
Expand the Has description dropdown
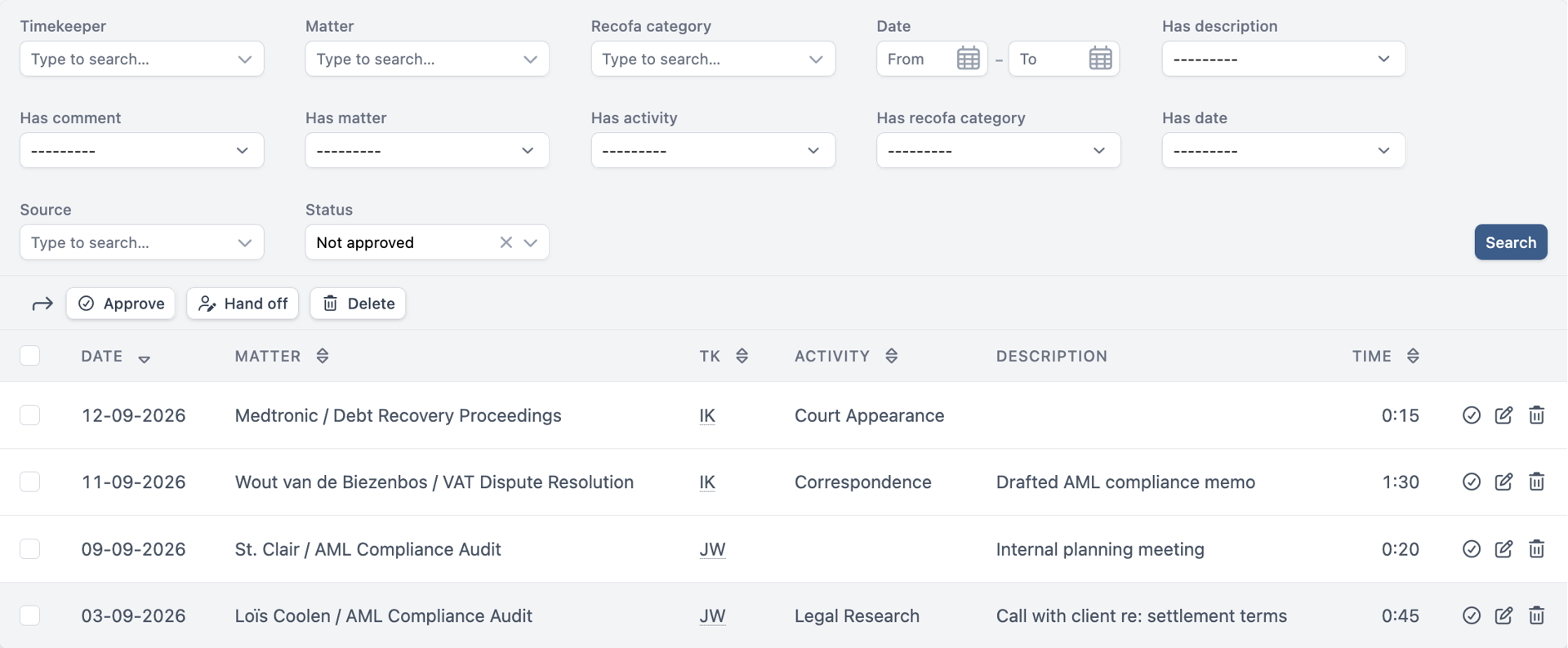1284,59
